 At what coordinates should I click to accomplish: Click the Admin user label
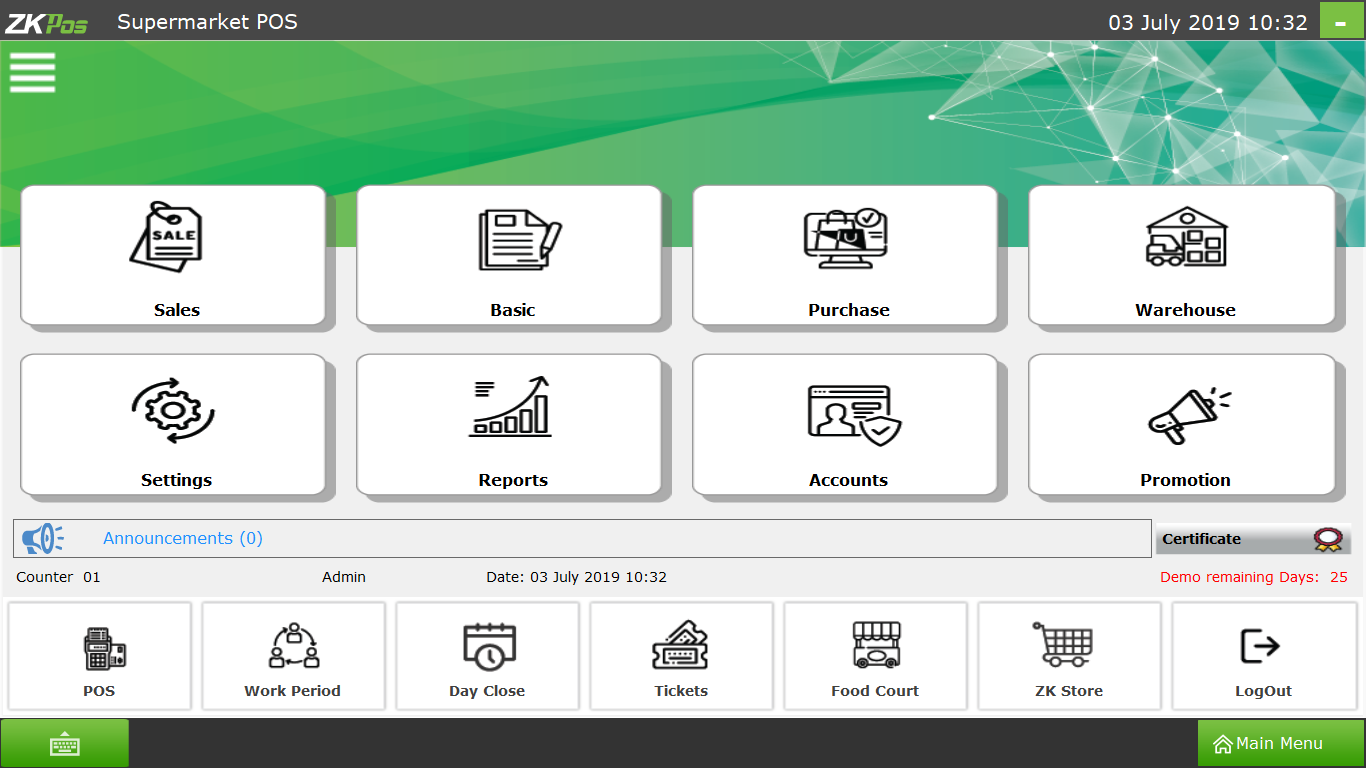(x=344, y=577)
